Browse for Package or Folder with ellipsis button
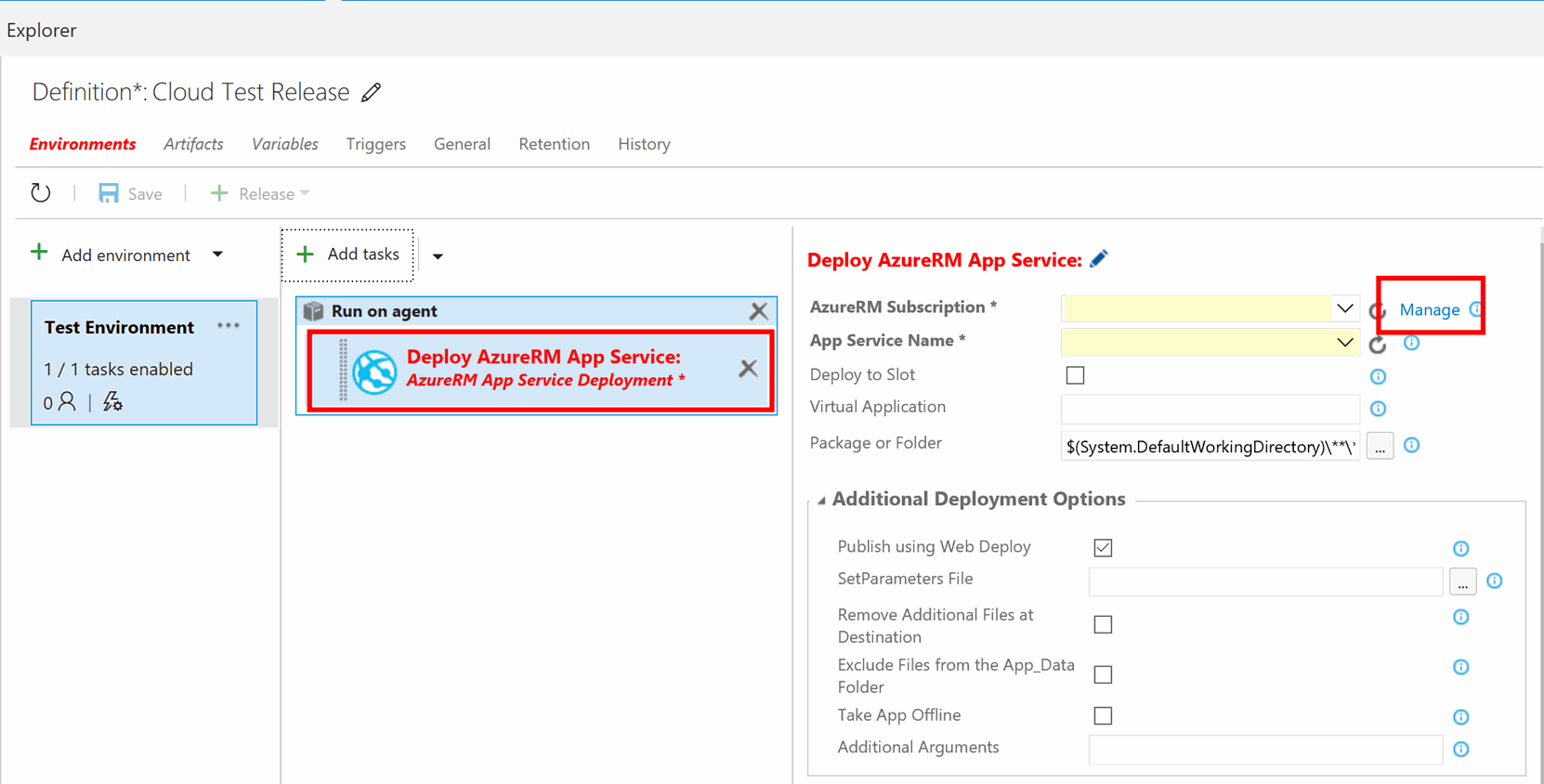 click(x=1380, y=447)
